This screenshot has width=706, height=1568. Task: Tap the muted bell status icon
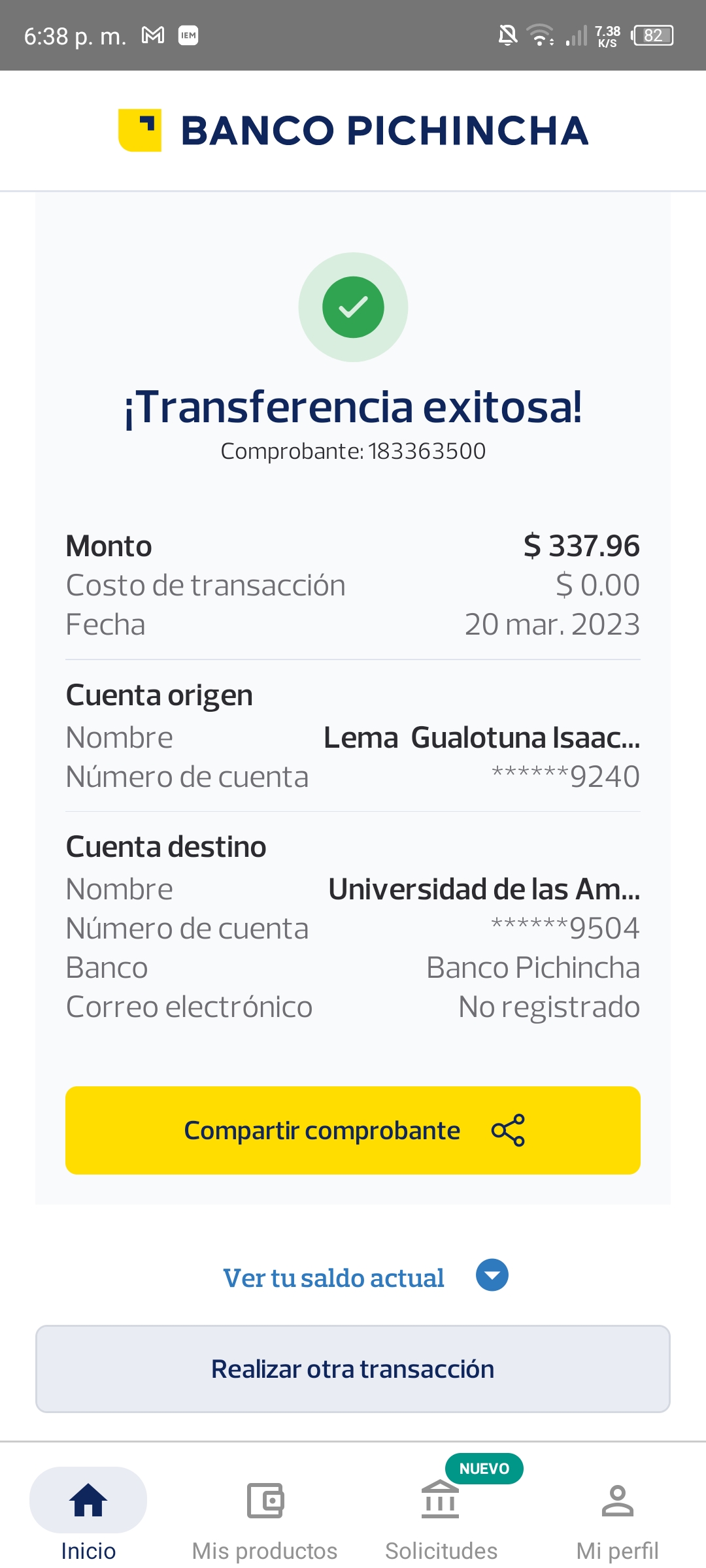(x=507, y=35)
